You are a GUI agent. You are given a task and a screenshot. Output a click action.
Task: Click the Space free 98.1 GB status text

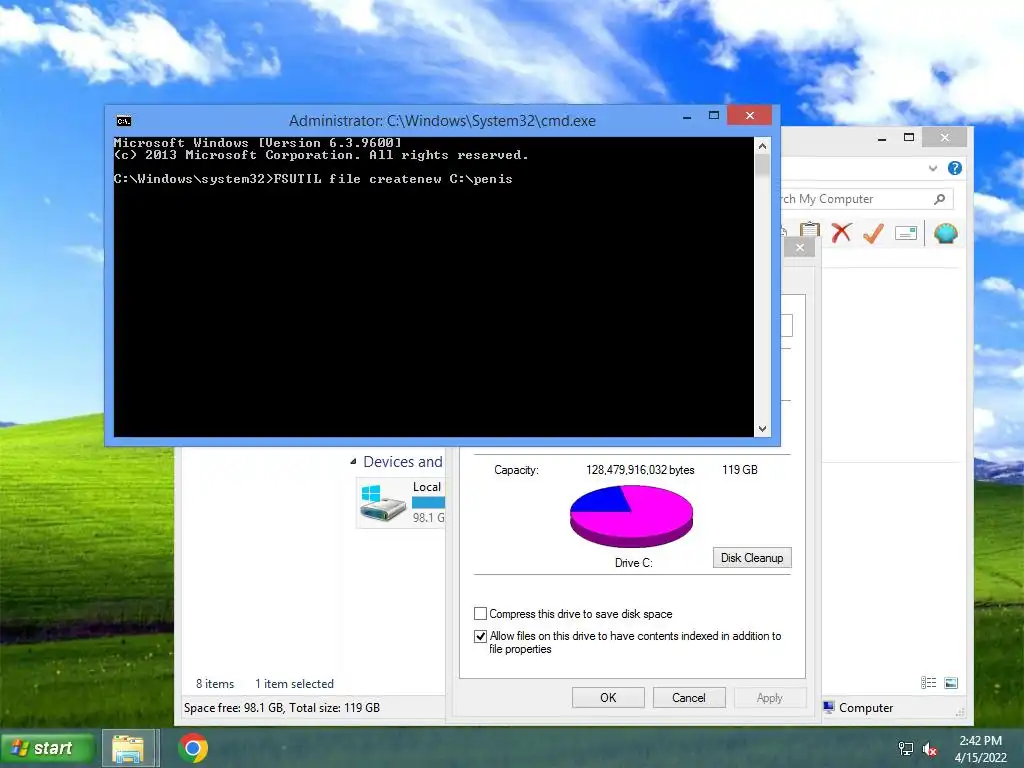(281, 707)
